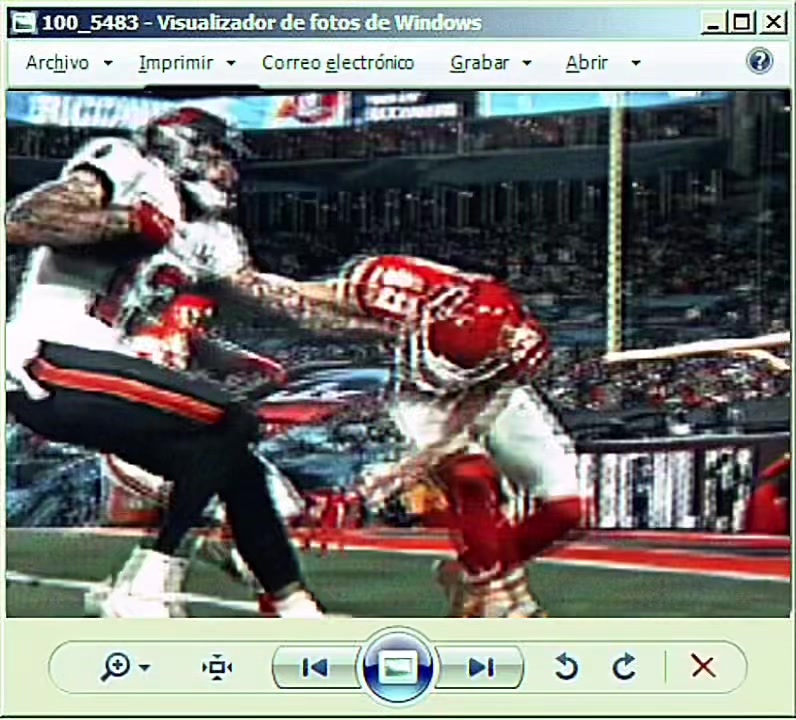This screenshot has width=796, height=720.
Task: Rotate the photo clockwise
Action: [x=624, y=667]
